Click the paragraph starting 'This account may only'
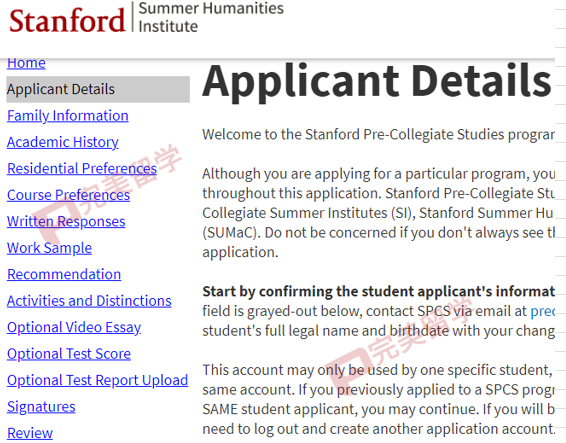 click(378, 400)
